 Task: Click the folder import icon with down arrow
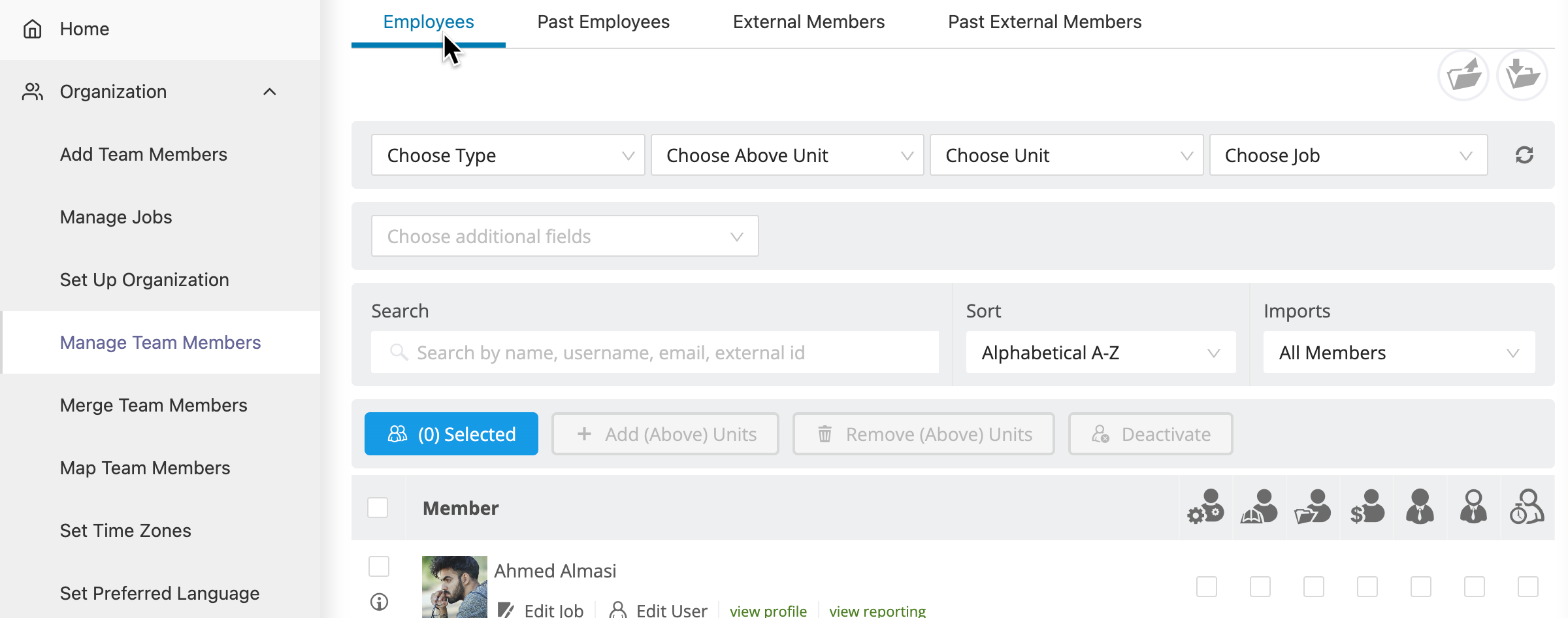coord(1522,76)
